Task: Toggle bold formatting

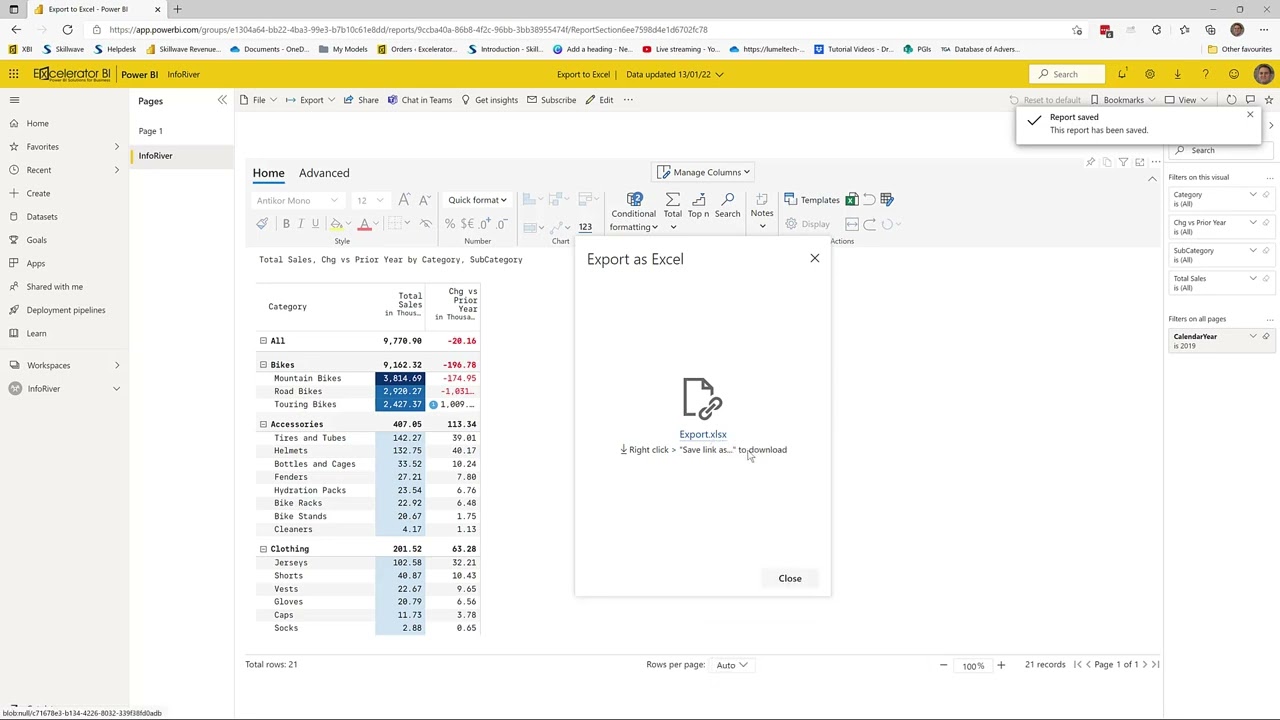Action: point(286,224)
